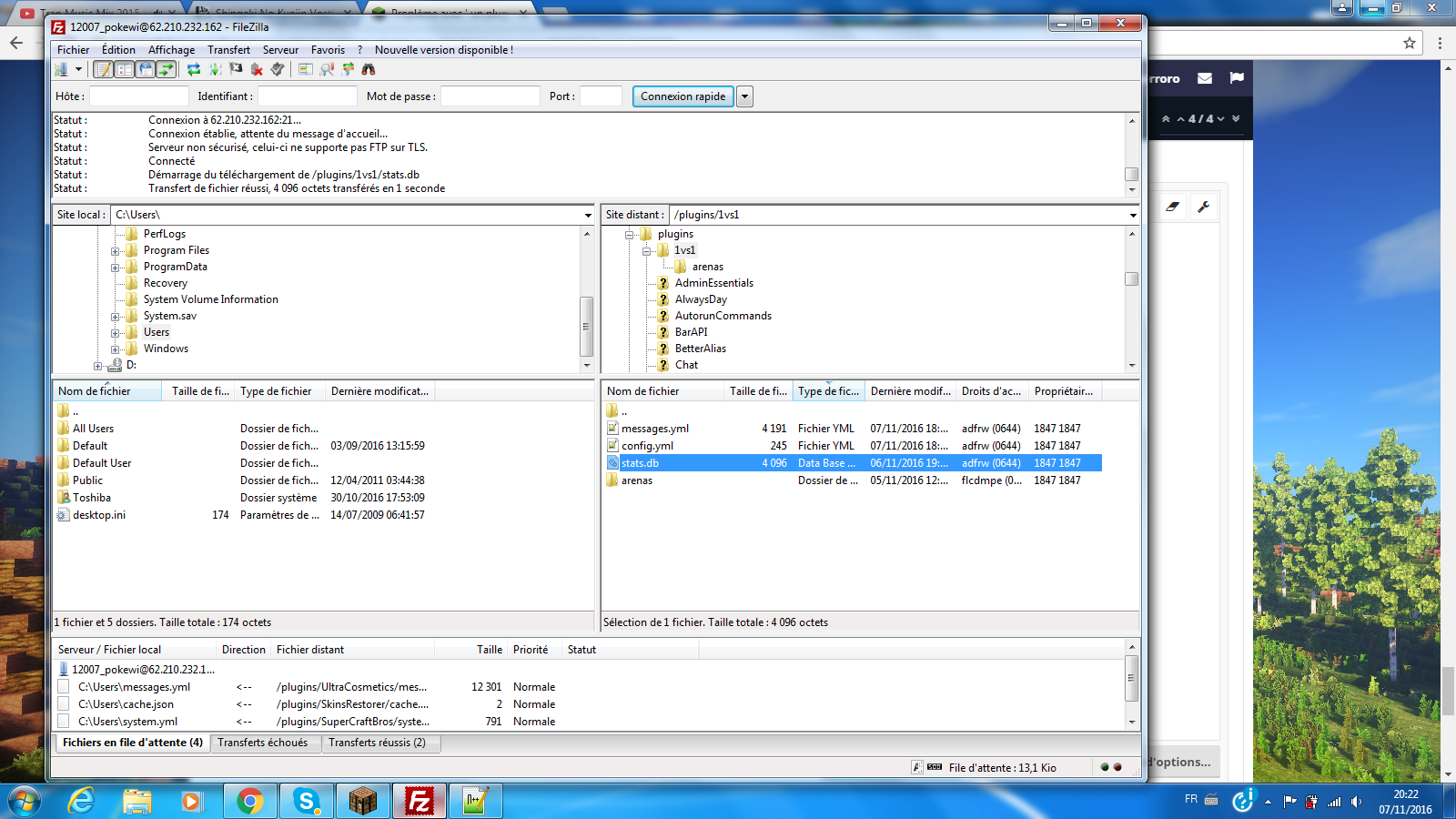Image resolution: width=1456 pixels, height=819 pixels.
Task: Disconnect from the current server
Action: 257,69
